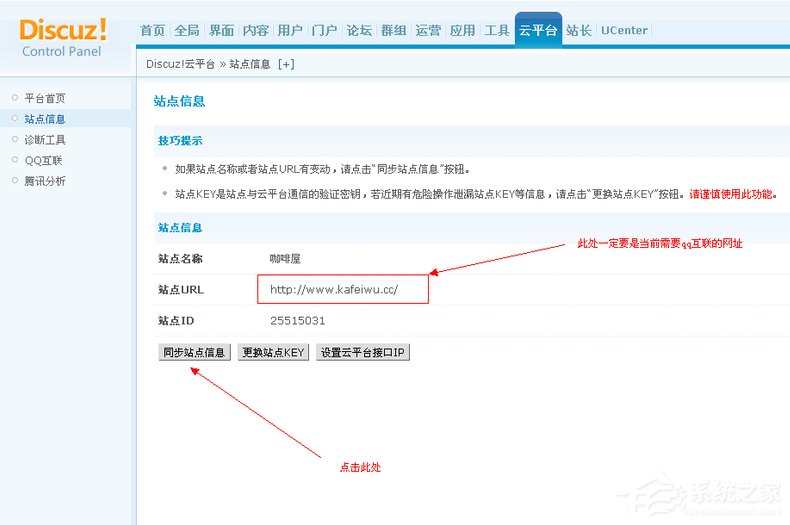Viewport: 790px width, 525px height.
Task: Click the Discuz!云平台 breadcrumb text
Action: point(180,64)
